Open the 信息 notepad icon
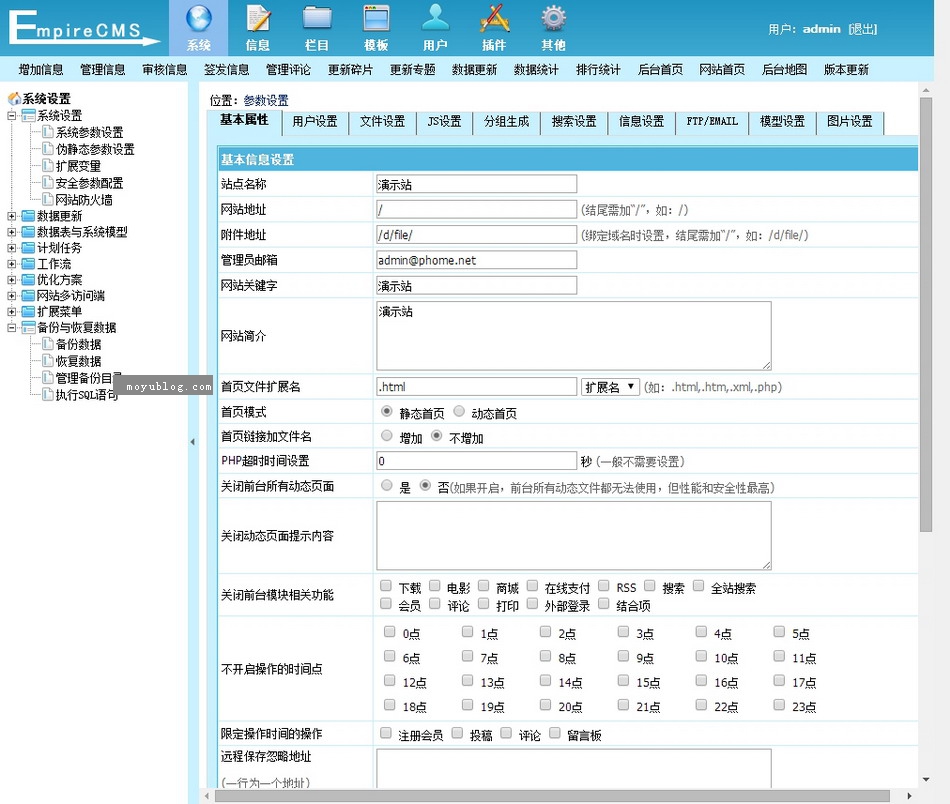 coord(257,19)
